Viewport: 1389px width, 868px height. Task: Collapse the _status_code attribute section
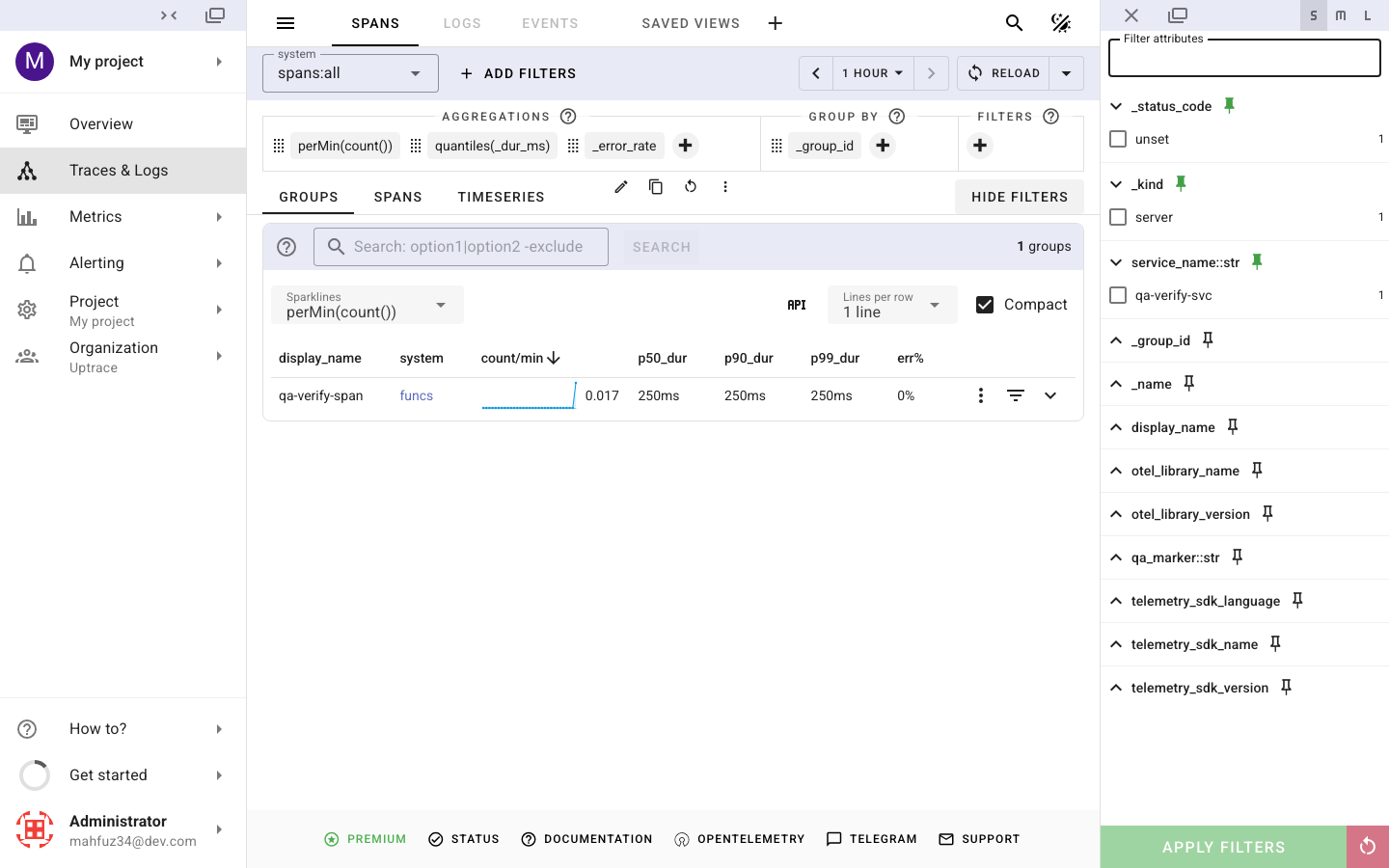coord(1116,106)
